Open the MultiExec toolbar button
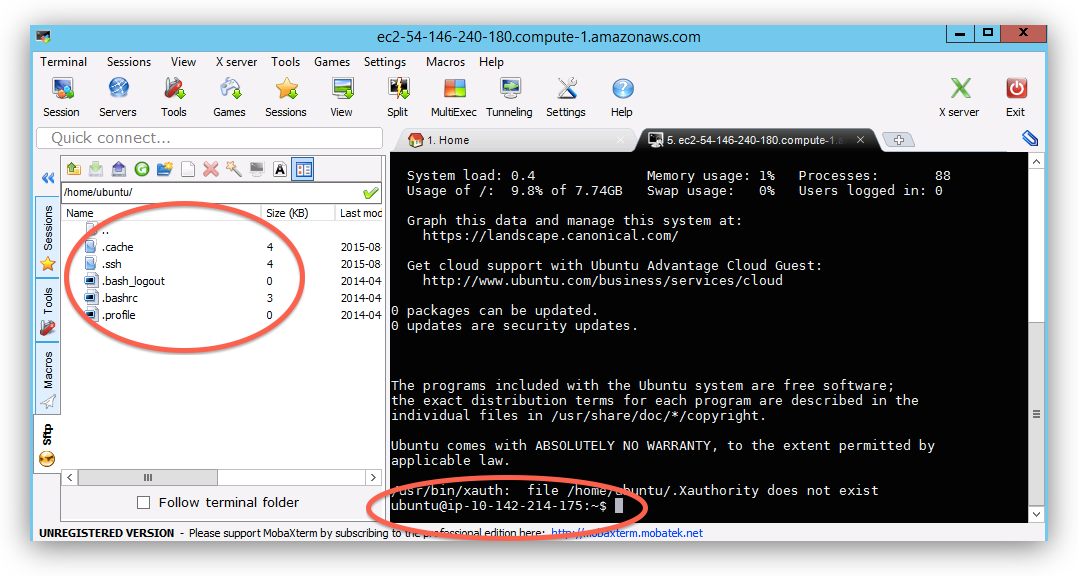Viewport: 1078px width, 576px height. [454, 97]
